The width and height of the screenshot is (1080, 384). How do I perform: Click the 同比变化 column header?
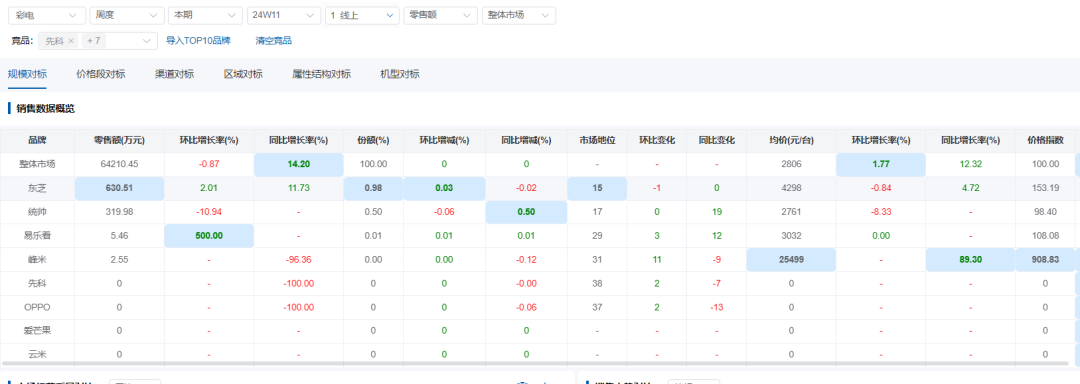[x=717, y=140]
